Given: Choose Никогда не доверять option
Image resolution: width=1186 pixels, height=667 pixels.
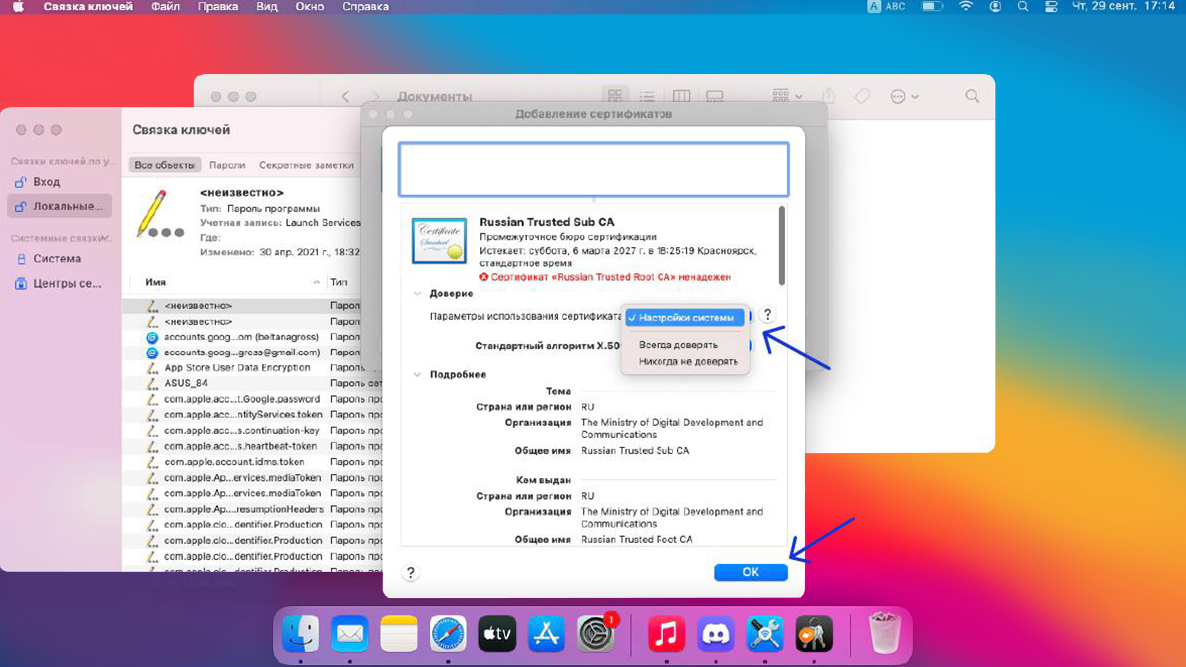Looking at the screenshot, I should pyautogui.click(x=688, y=361).
